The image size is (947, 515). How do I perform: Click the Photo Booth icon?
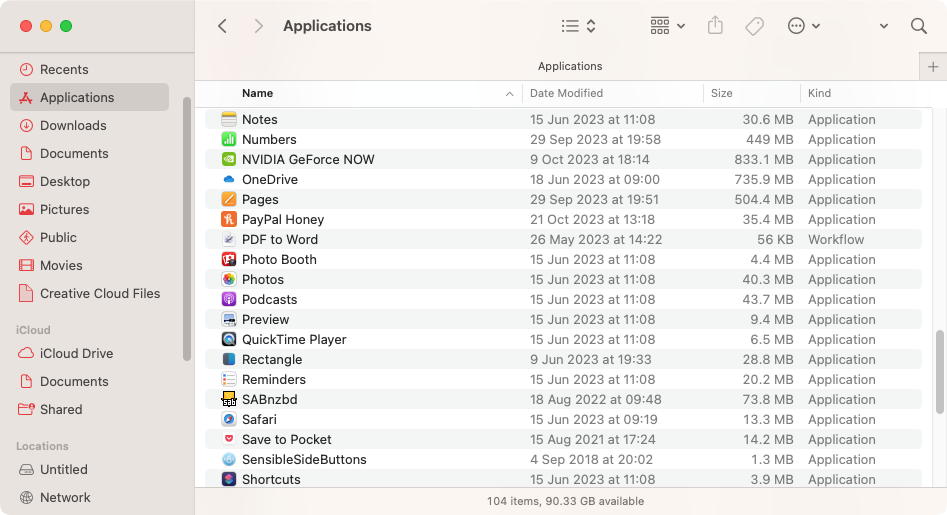coord(228,258)
